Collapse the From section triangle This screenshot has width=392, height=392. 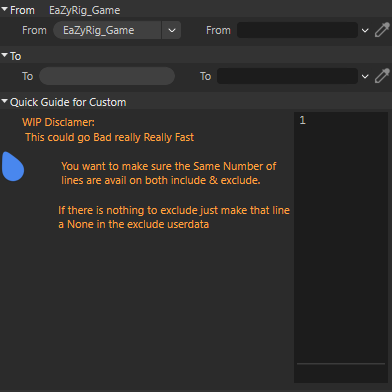click(5, 10)
